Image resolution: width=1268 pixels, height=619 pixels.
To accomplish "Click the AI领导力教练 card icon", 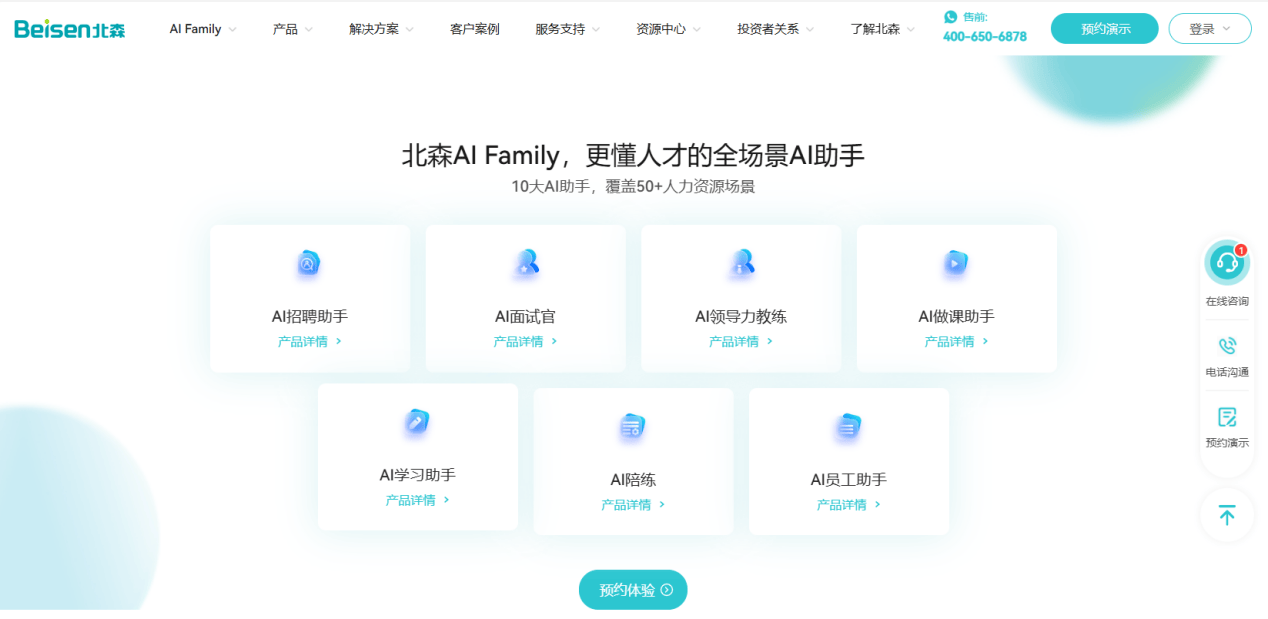I will click(x=741, y=264).
